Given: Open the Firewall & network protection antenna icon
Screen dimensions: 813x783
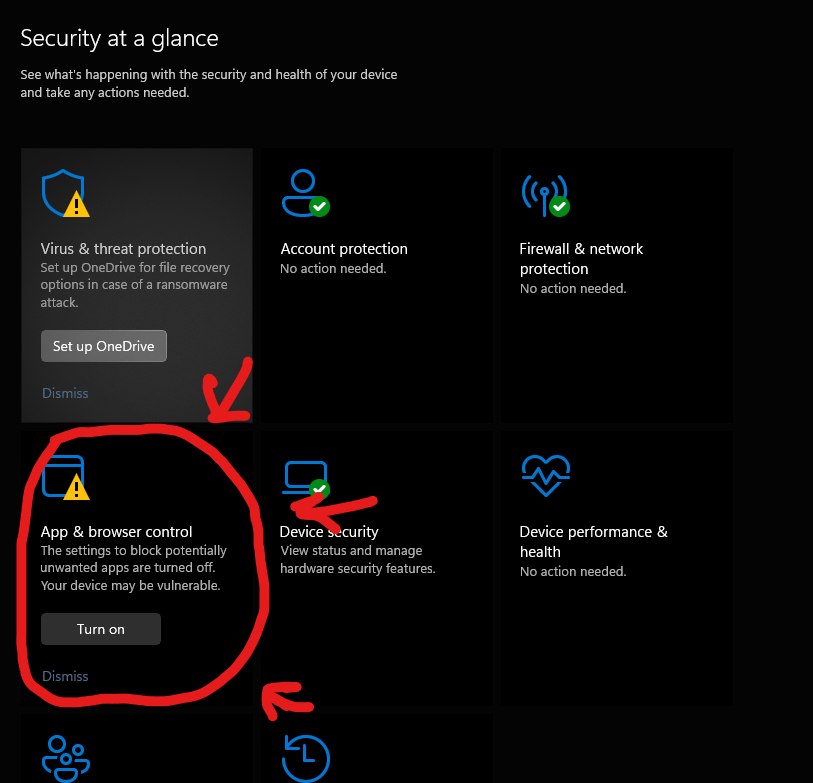Looking at the screenshot, I should [545, 195].
